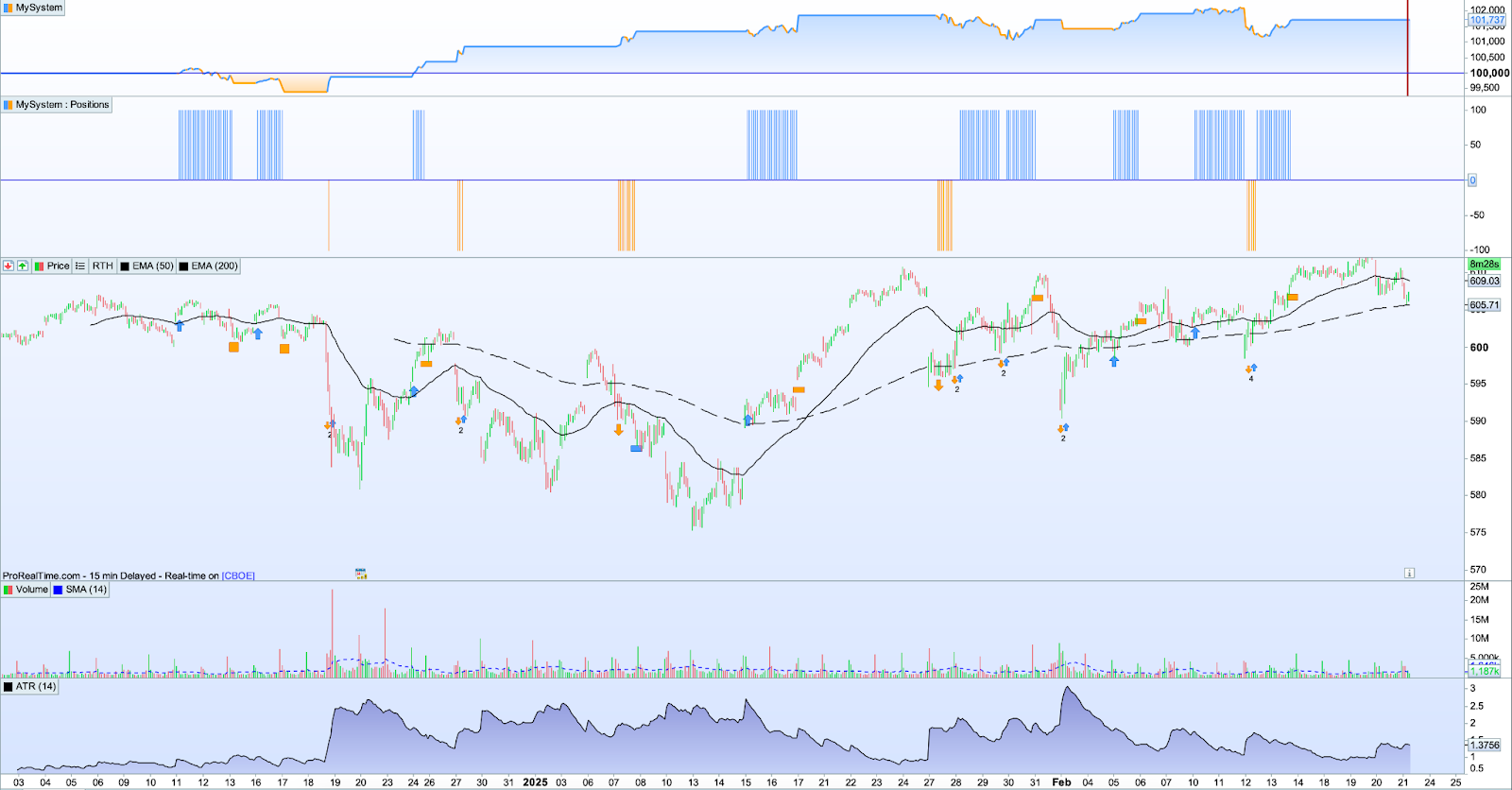Open the MySystem equity curve label
1512x790 pixels.
(39, 8)
